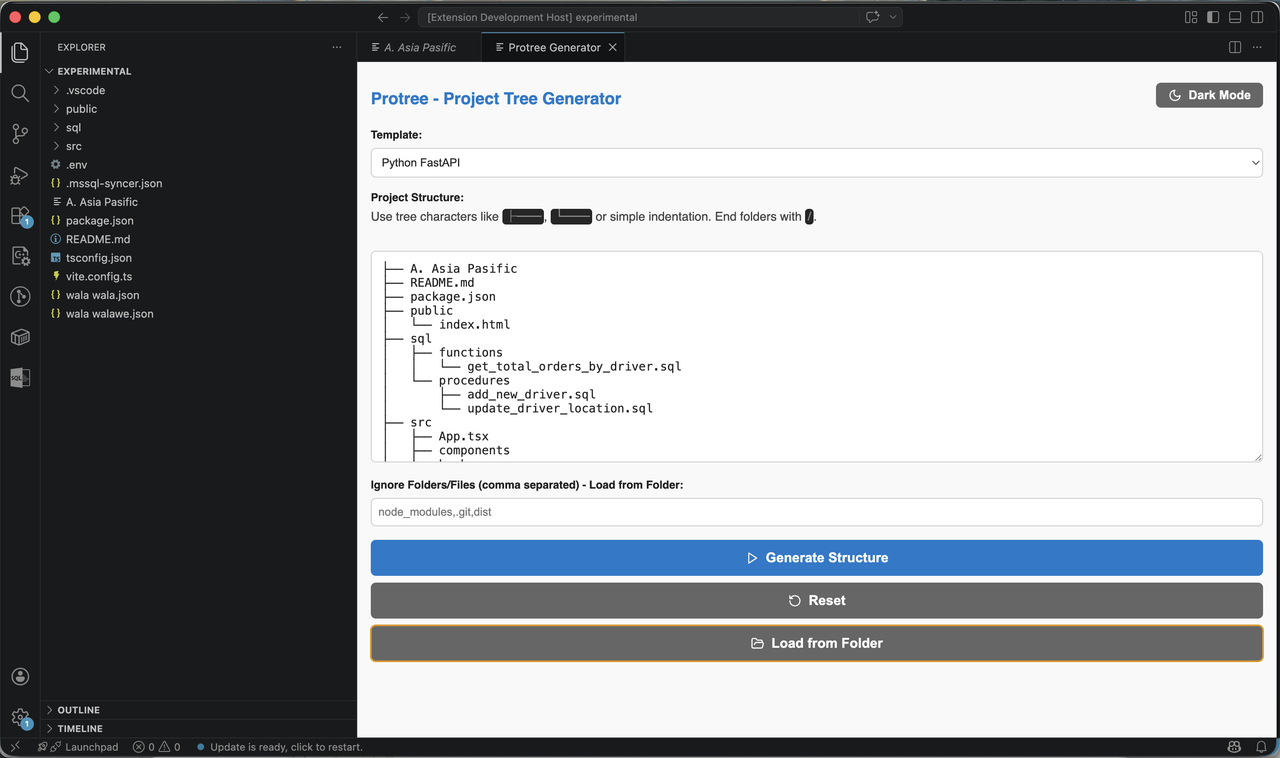
Task: Open the Template dropdown showing Python FastAPI
Action: point(816,162)
